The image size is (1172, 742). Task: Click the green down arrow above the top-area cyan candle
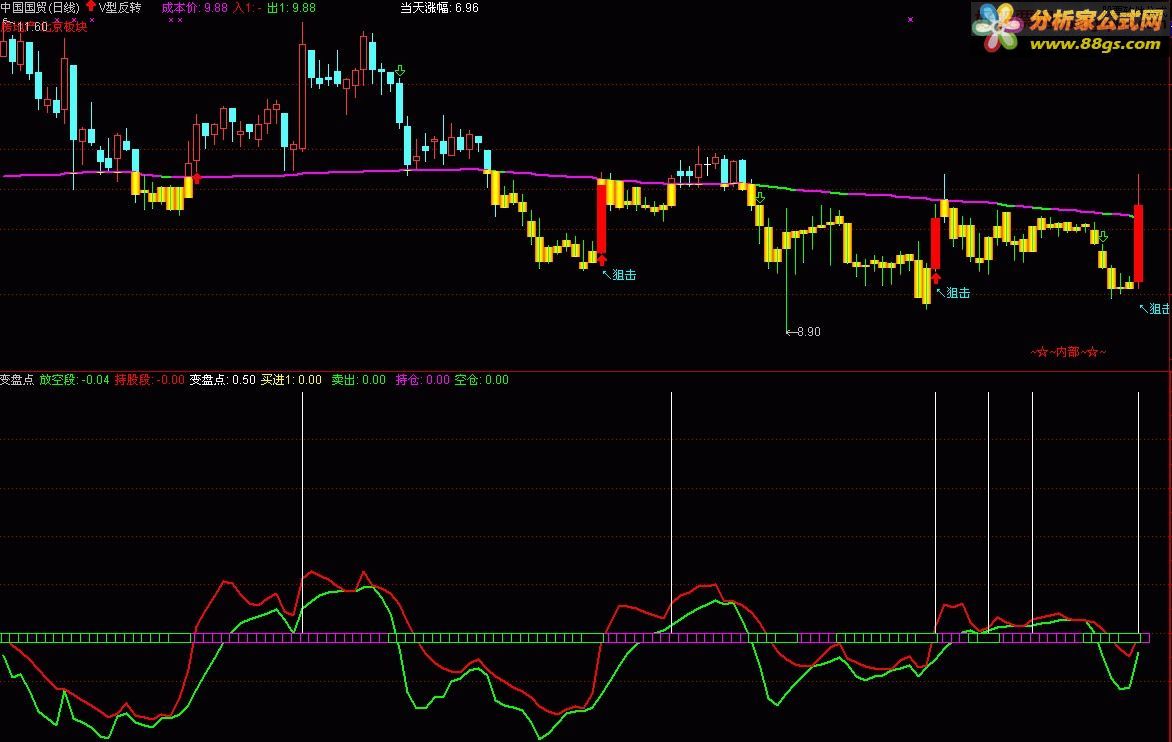[x=400, y=71]
